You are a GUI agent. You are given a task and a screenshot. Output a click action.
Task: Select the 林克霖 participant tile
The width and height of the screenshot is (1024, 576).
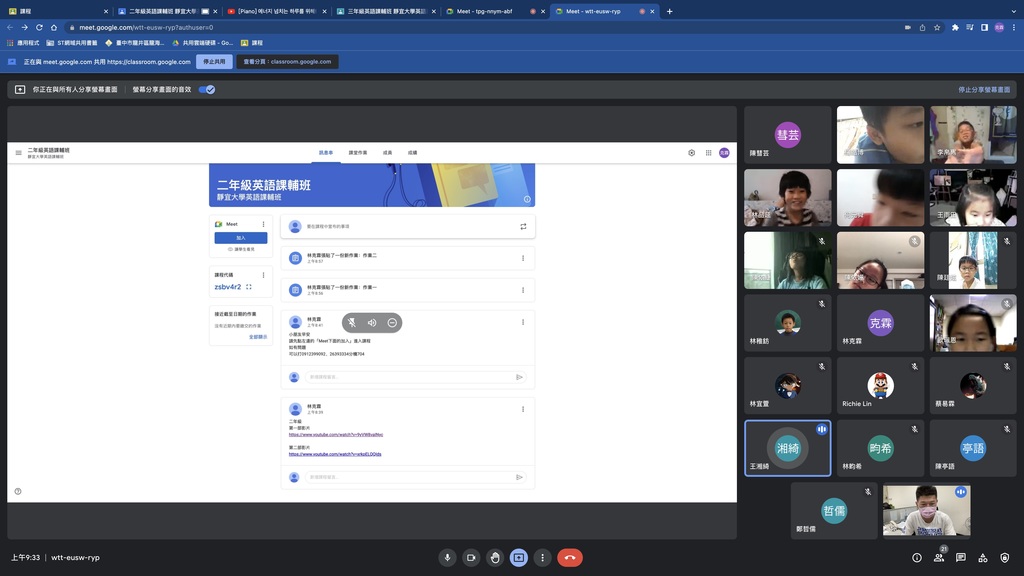click(880, 323)
